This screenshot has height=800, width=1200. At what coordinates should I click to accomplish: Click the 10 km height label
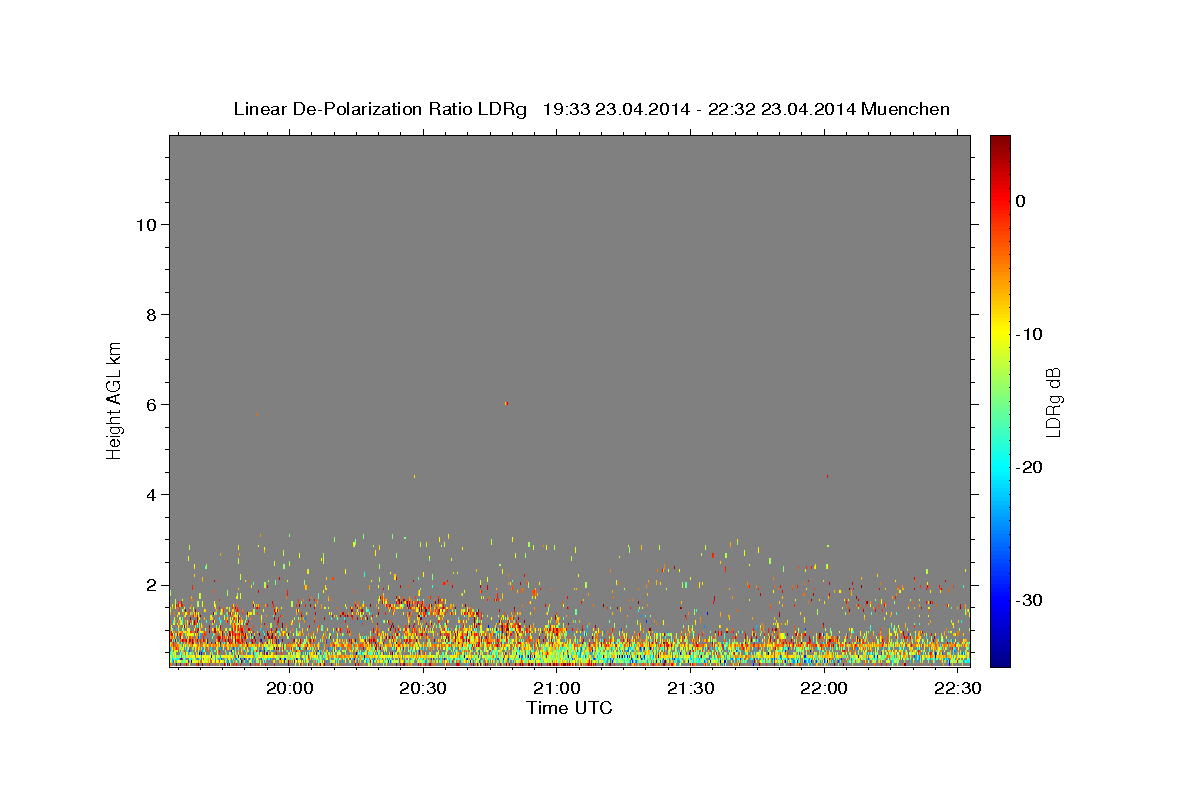tap(144, 224)
